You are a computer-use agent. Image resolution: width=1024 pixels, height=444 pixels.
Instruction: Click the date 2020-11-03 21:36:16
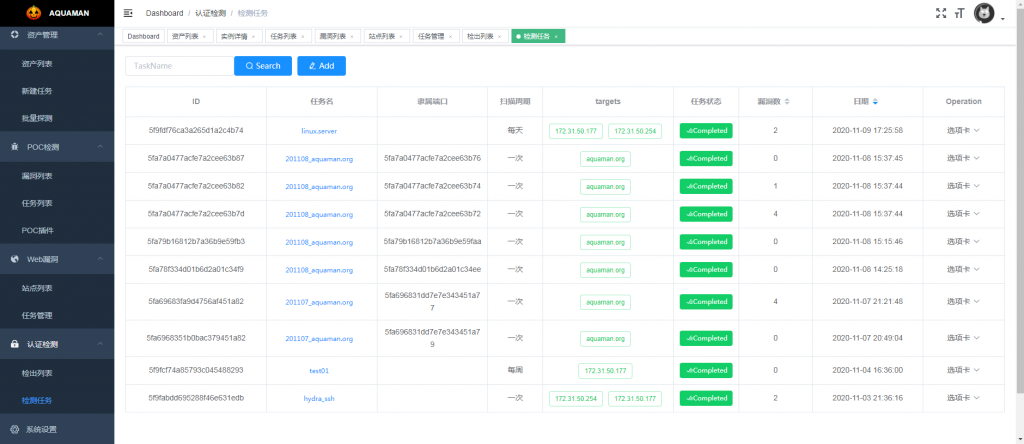[867, 398]
